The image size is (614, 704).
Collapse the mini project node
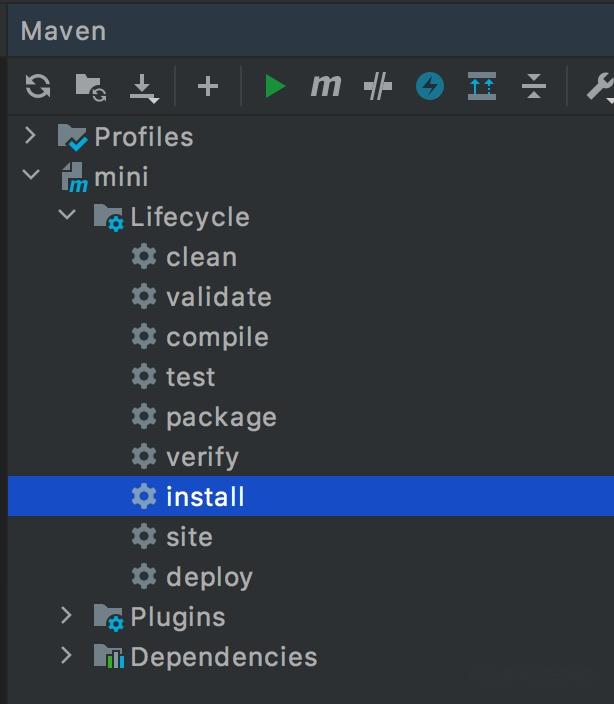(x=31, y=175)
